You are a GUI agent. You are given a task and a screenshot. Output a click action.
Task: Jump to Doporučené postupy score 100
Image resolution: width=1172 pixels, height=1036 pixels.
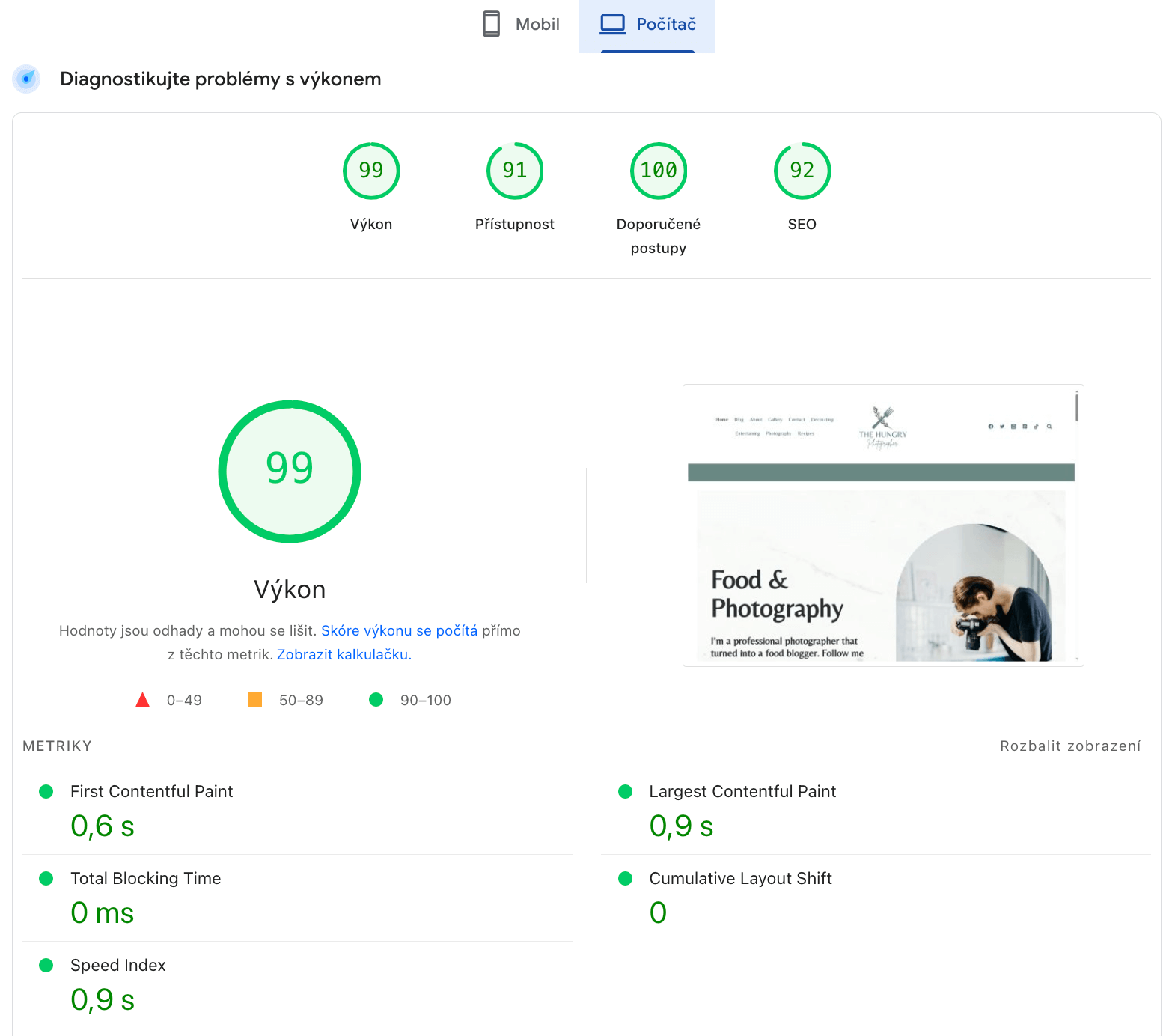659,171
